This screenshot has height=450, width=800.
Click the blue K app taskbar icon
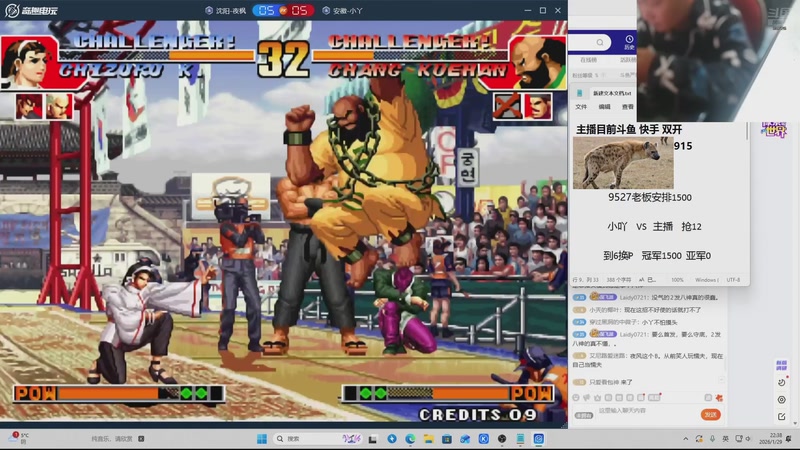[484, 439]
